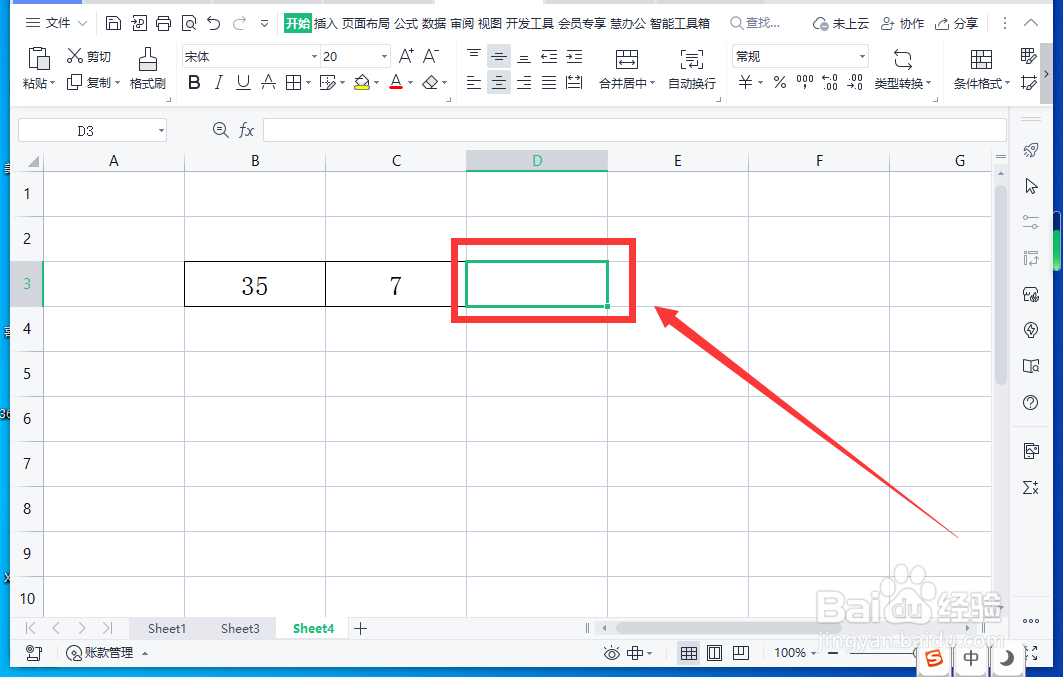Open the font name dropdown 宋体

tap(314, 56)
